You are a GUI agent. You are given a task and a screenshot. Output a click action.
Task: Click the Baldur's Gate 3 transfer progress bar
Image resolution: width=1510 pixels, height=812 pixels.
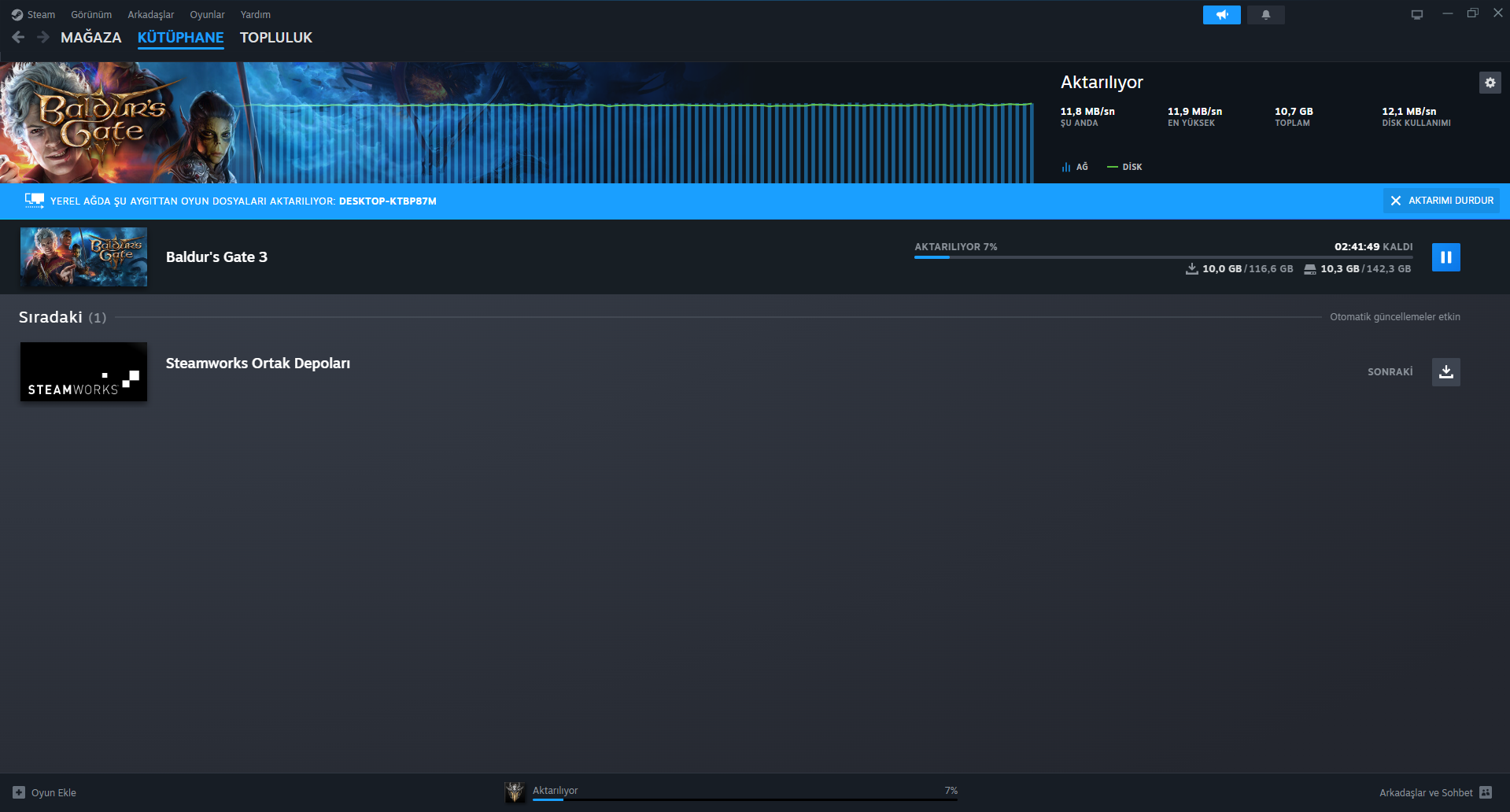tap(1163, 257)
